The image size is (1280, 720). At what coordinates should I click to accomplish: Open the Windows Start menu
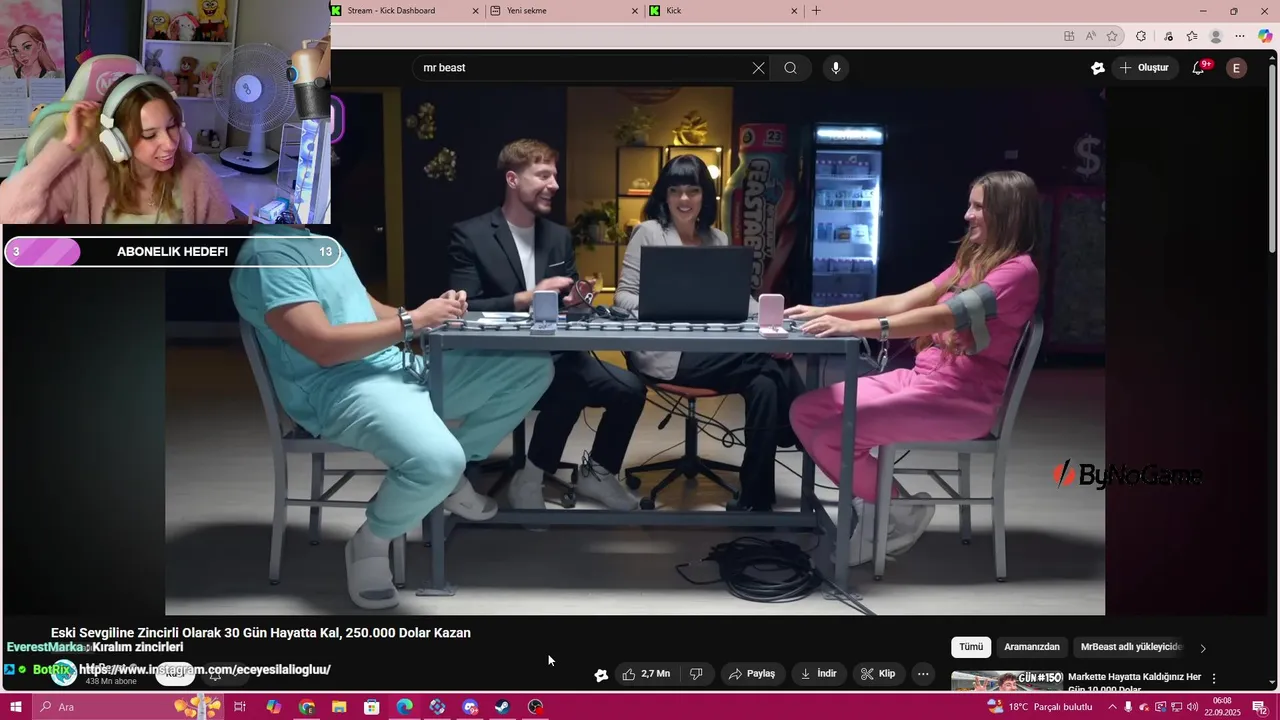(x=16, y=707)
